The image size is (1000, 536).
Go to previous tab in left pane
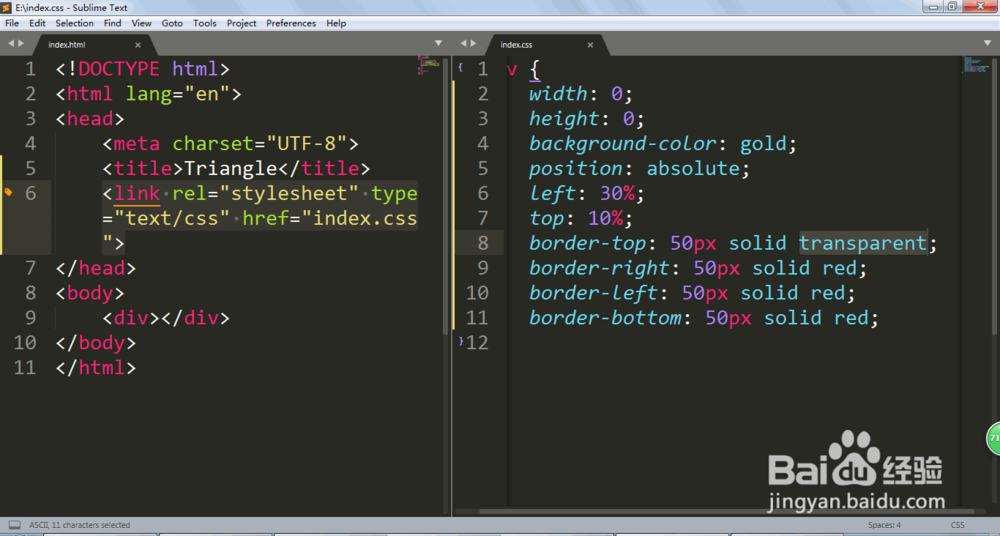[x=11, y=43]
